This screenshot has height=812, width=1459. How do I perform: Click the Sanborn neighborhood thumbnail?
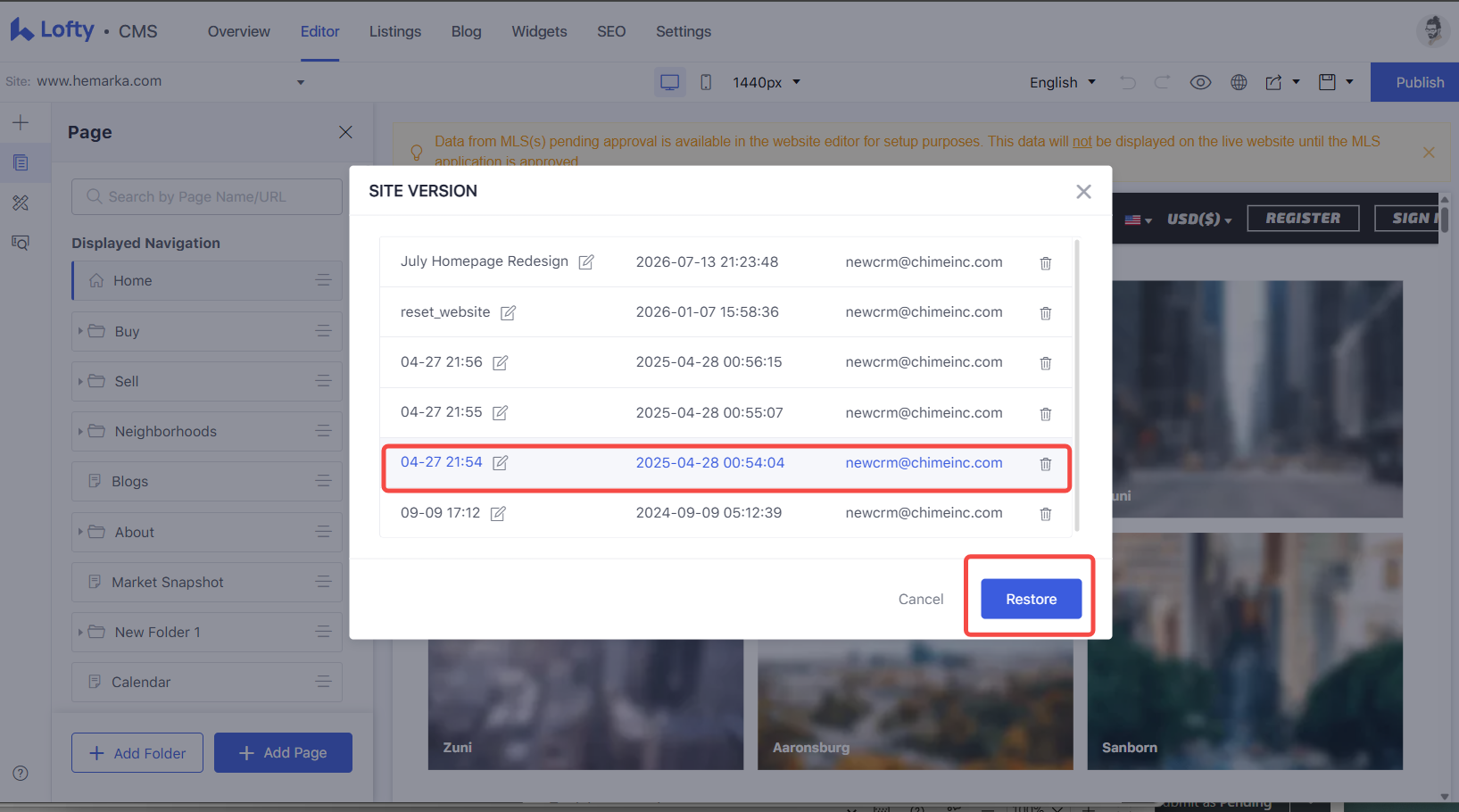point(1245,651)
